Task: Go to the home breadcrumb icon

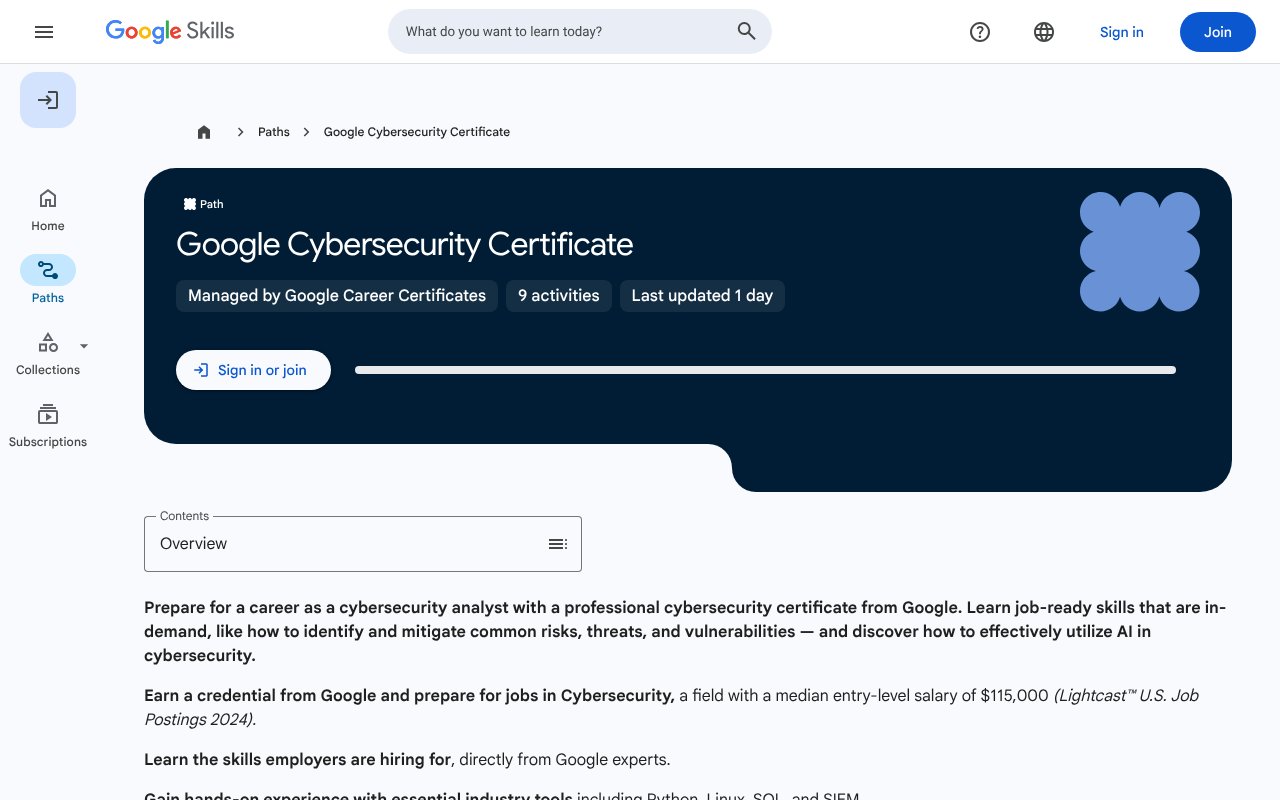Action: coord(204,132)
